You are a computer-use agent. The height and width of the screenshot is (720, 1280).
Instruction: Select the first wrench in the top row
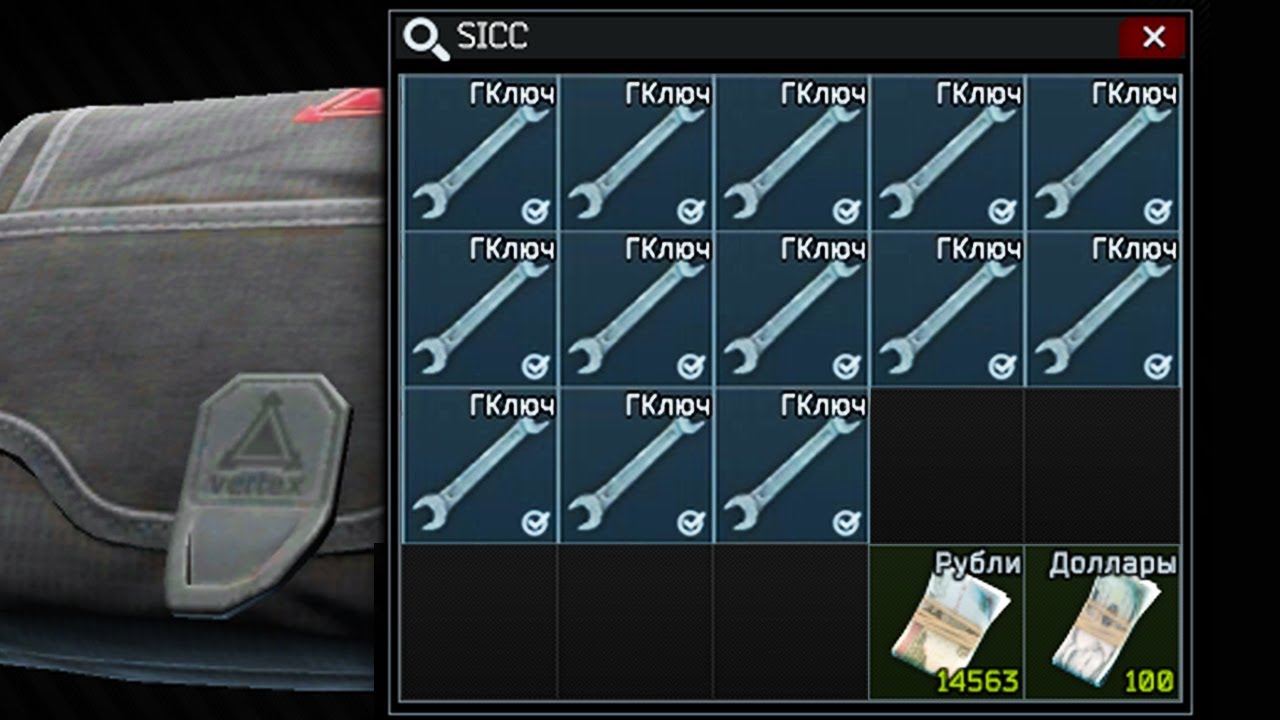(480, 154)
